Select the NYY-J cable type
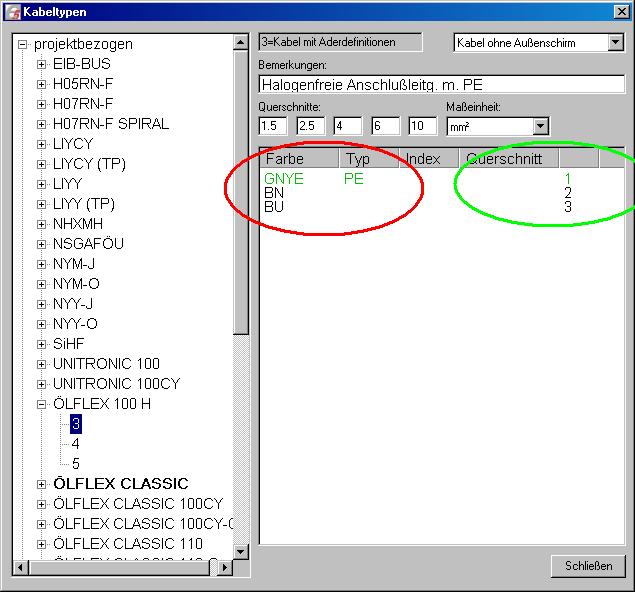Screen dimensions: 635x592 point(73,304)
